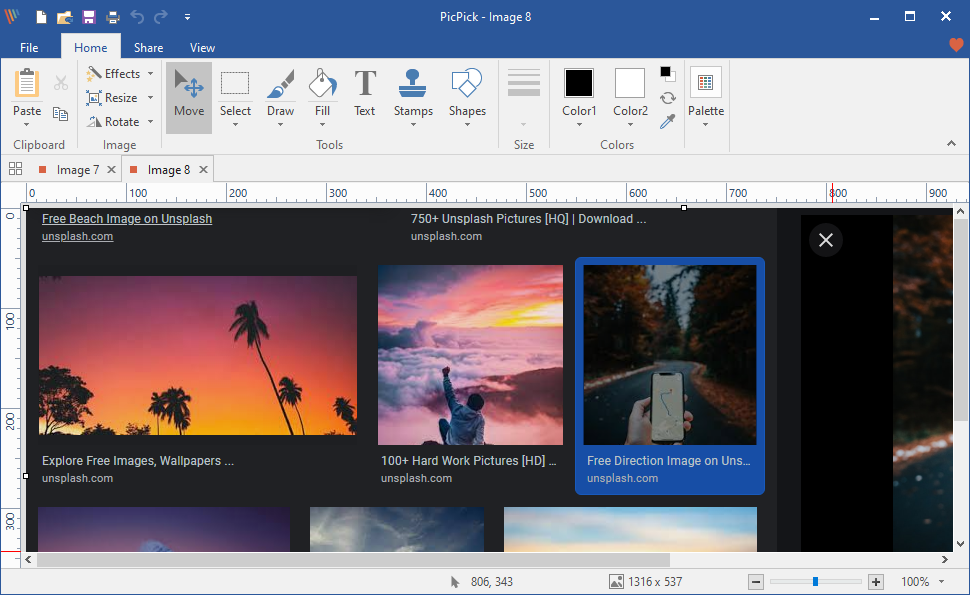
Task: Expand the Select tool dropdown arrow
Action: click(x=235, y=125)
